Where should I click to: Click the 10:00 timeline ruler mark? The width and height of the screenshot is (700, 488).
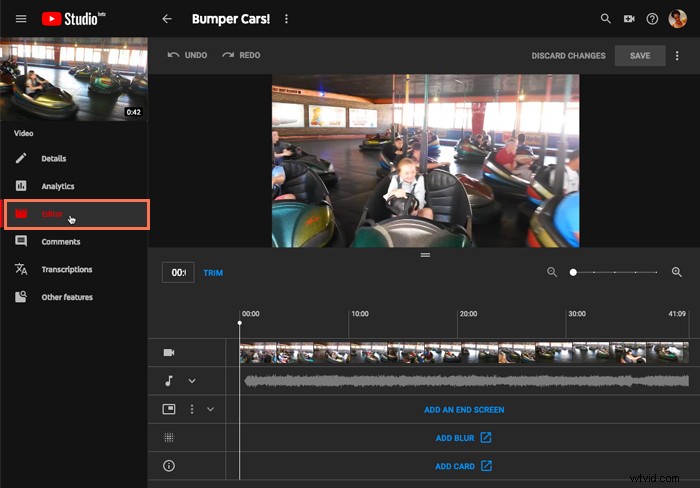[360, 314]
